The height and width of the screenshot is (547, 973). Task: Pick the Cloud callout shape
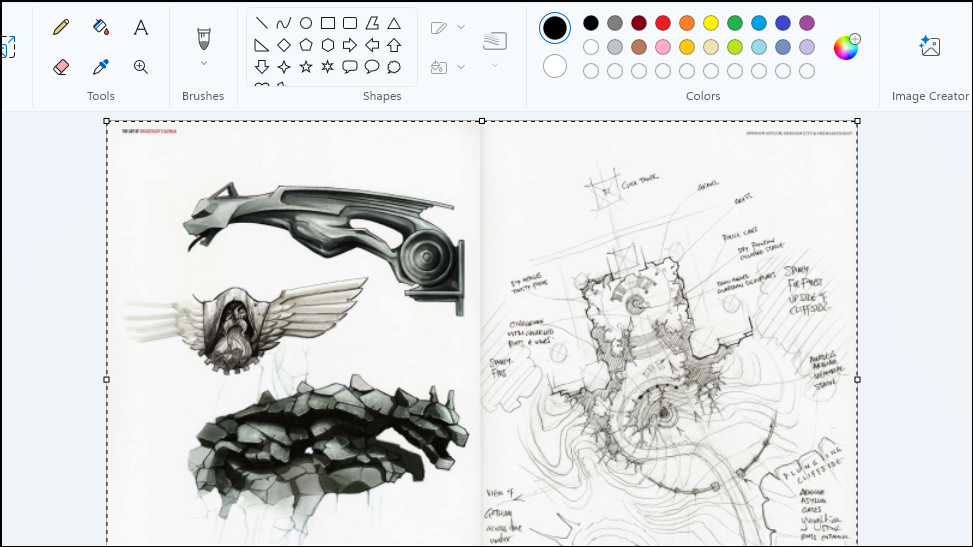(394, 67)
